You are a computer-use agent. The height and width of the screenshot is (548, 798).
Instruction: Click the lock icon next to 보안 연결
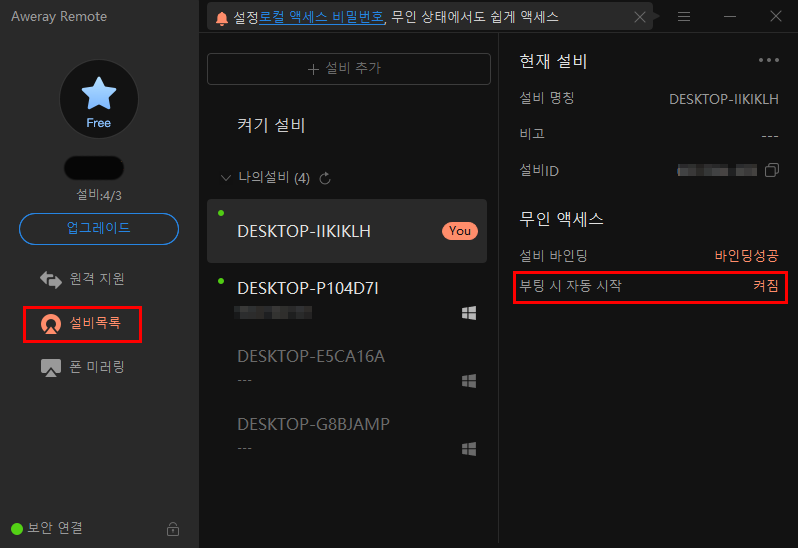pos(173,529)
